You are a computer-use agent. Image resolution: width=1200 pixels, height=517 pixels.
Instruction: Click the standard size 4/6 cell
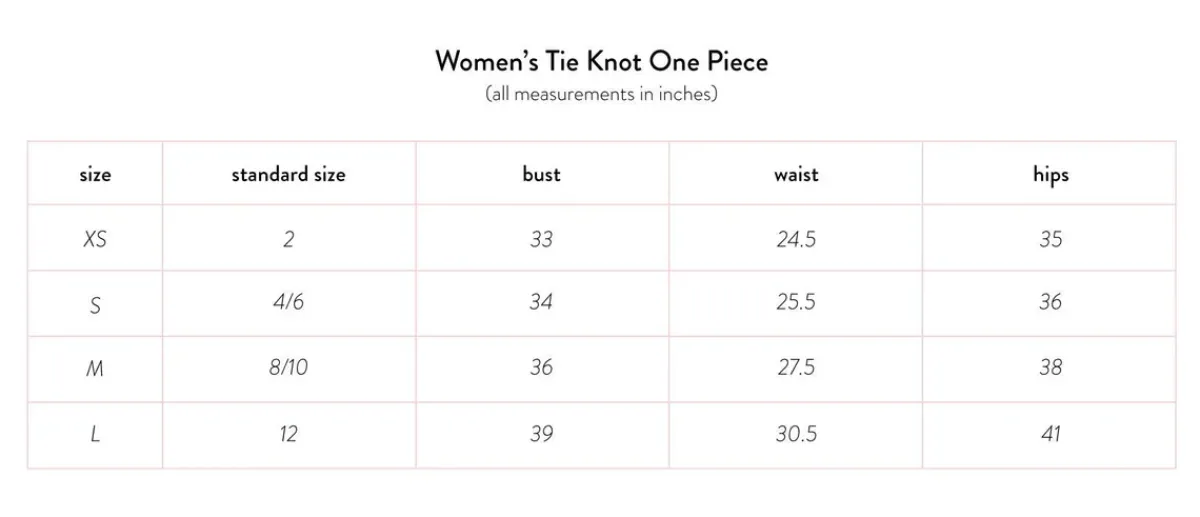point(289,304)
